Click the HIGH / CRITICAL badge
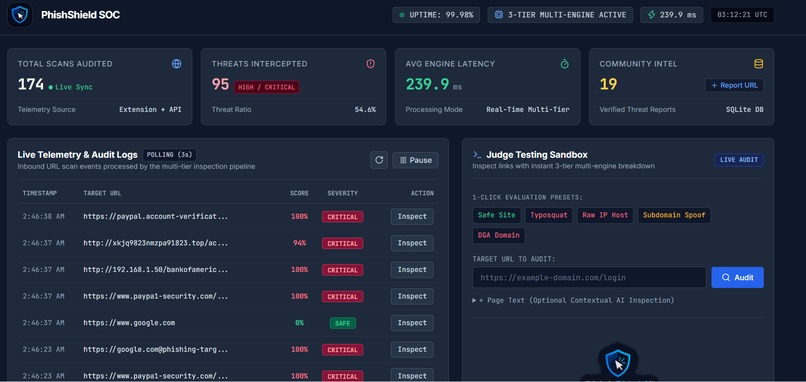The width and height of the screenshot is (806, 382). (x=266, y=87)
